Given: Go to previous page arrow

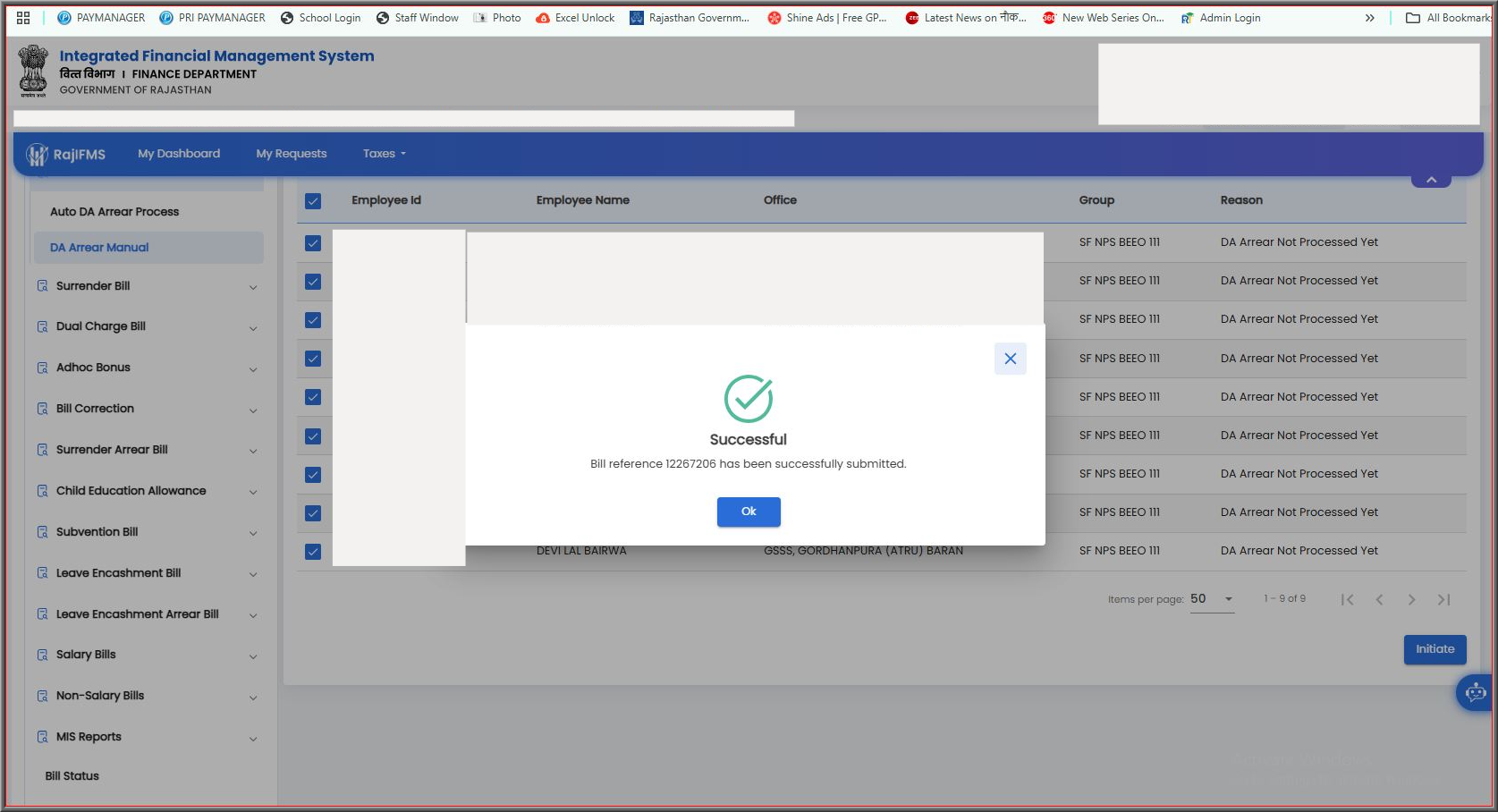Looking at the screenshot, I should 1379,600.
